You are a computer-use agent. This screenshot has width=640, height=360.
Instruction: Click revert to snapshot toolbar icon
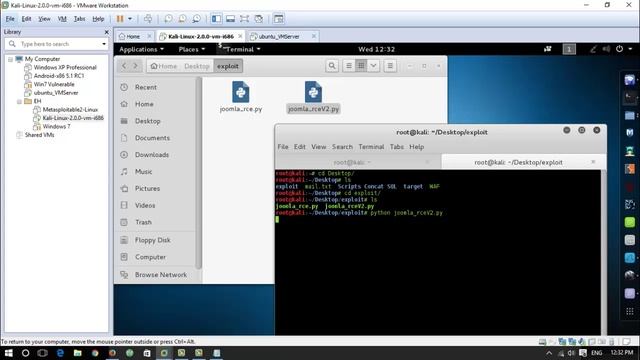pyautogui.click(x=182, y=19)
